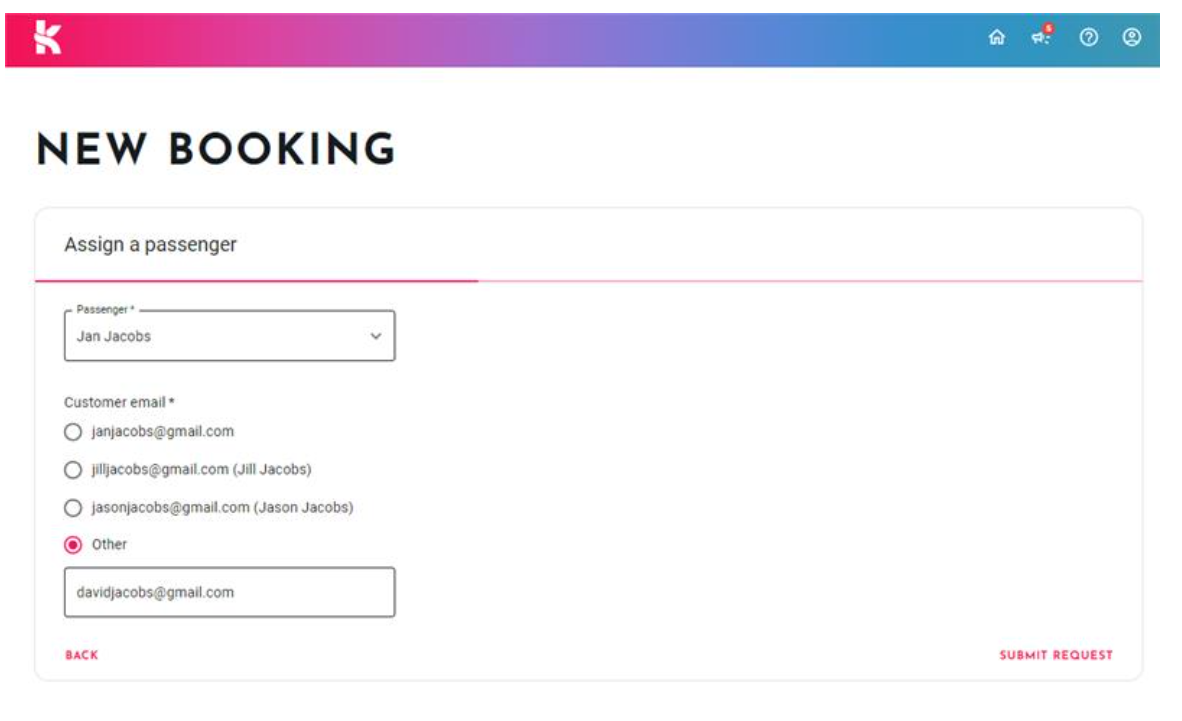
Task: Focus the davidjacobs@gmail.com email input field
Action: coord(229,592)
